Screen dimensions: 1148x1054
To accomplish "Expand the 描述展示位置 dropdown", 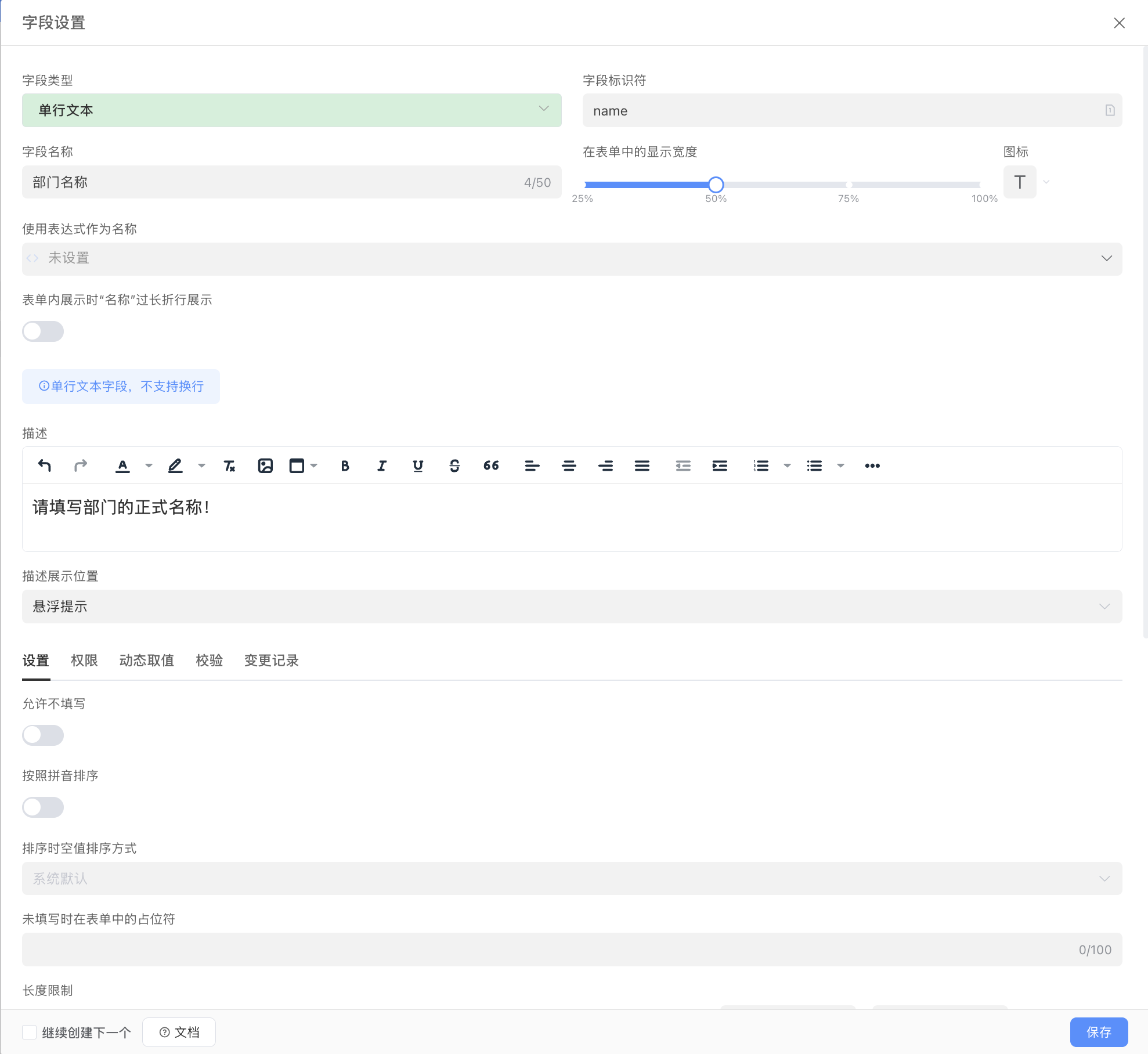I will pos(572,607).
